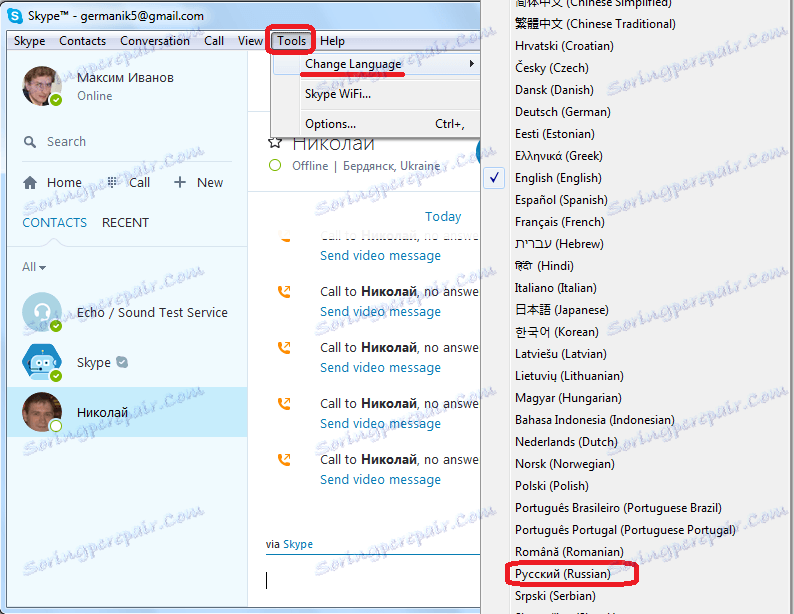Click Николай's avatar in contact list
Image resolution: width=794 pixels, height=614 pixels.
point(42,412)
